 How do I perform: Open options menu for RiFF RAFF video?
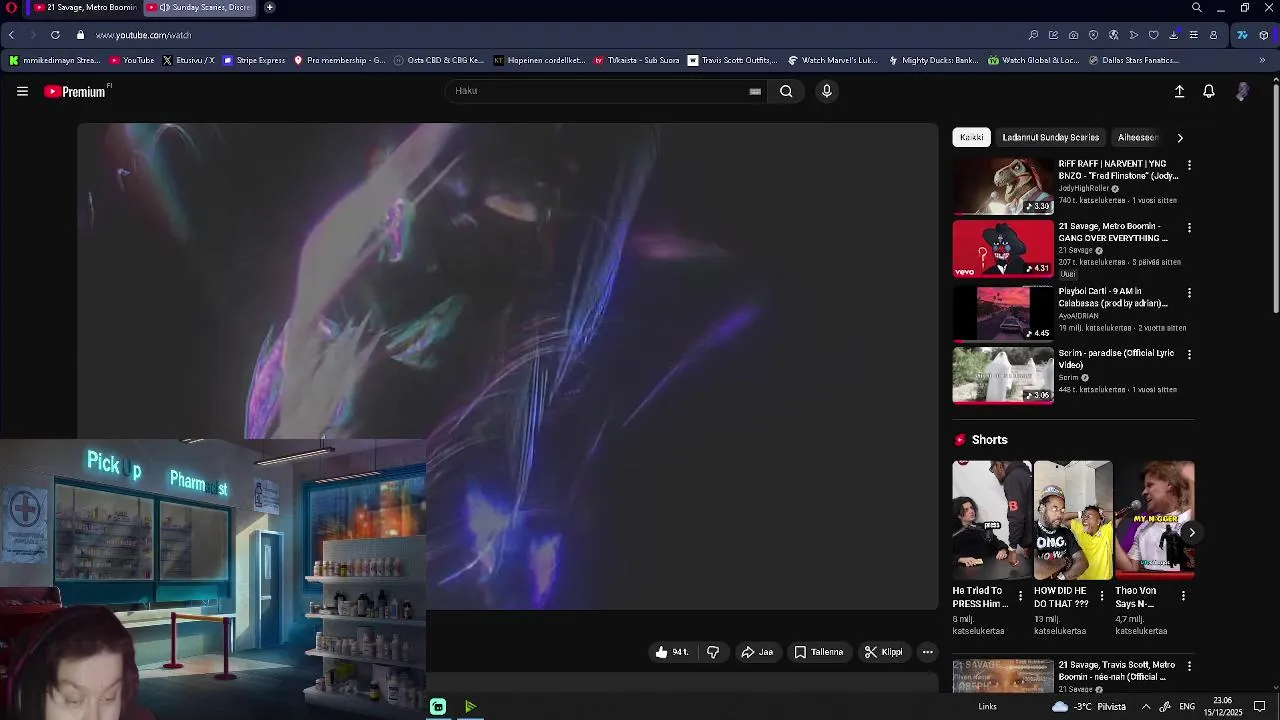pos(1189,165)
